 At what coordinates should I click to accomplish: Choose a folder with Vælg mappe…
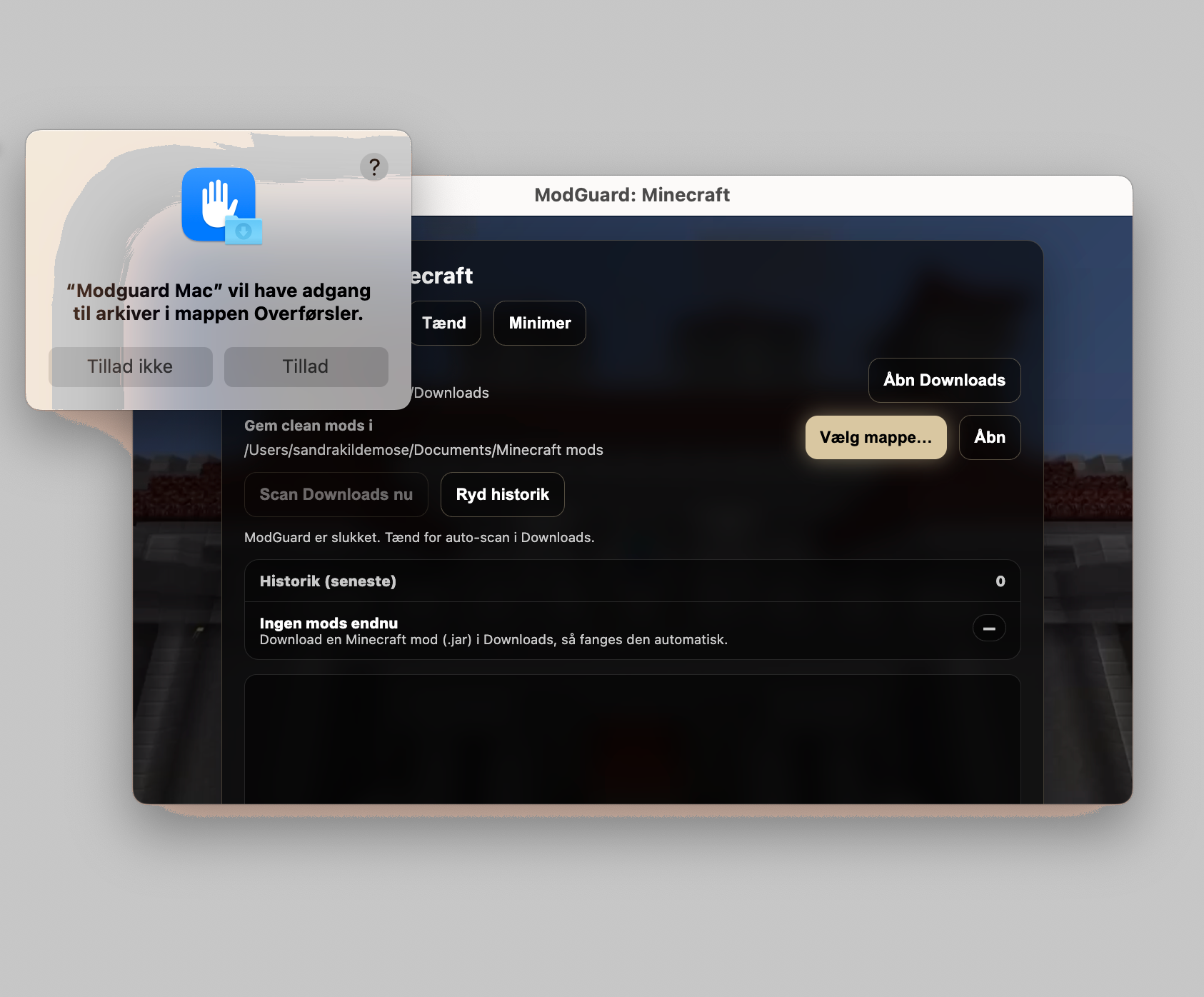(x=876, y=437)
